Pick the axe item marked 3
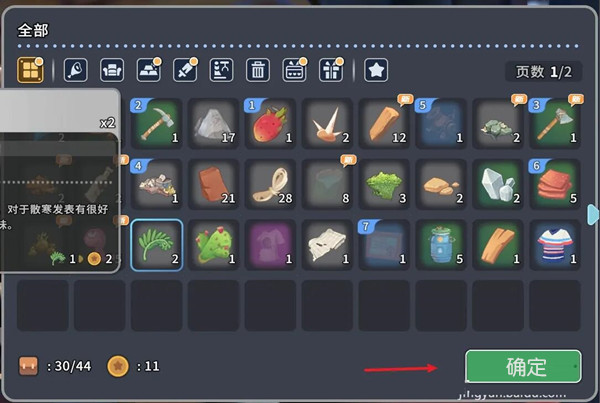600x403 pixels. click(555, 123)
